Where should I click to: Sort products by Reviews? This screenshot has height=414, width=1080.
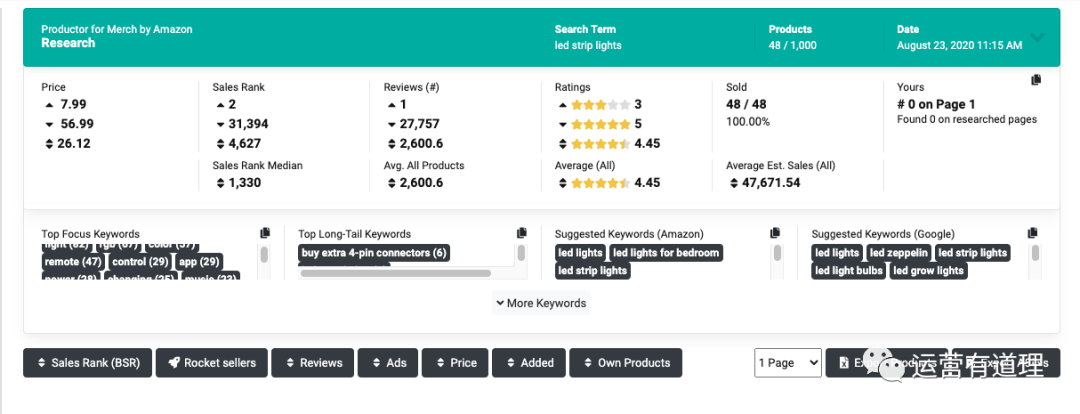pos(313,363)
